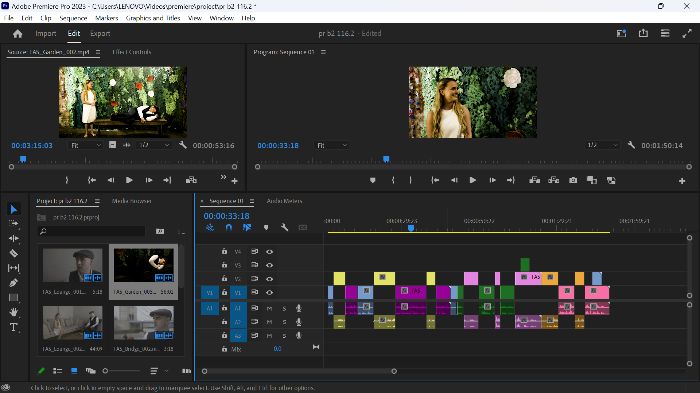
Task: Click Lift button in Program Monitor
Action: click(x=534, y=180)
